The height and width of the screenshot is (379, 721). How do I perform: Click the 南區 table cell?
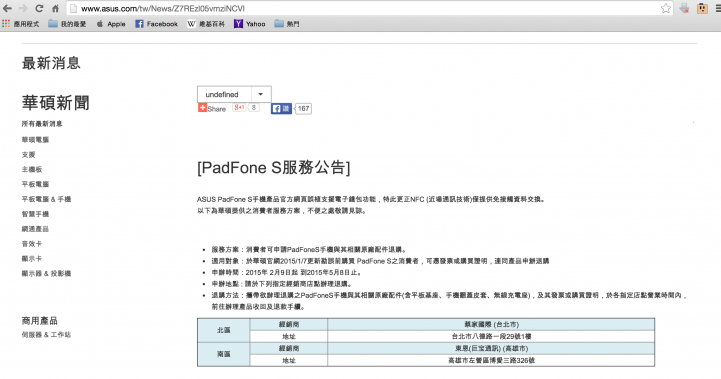pyautogui.click(x=224, y=354)
